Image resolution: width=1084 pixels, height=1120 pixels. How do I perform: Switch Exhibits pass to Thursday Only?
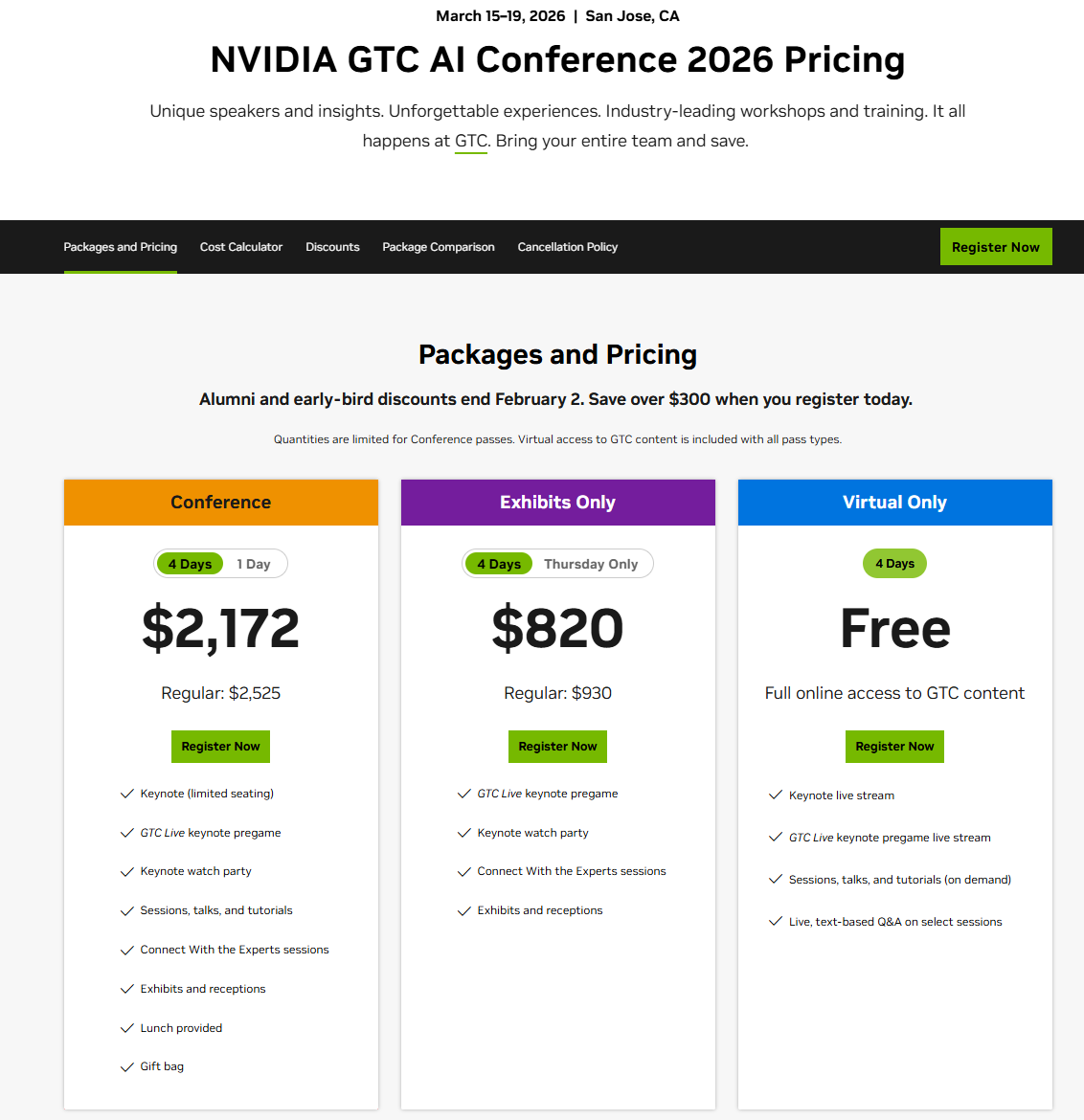click(591, 564)
